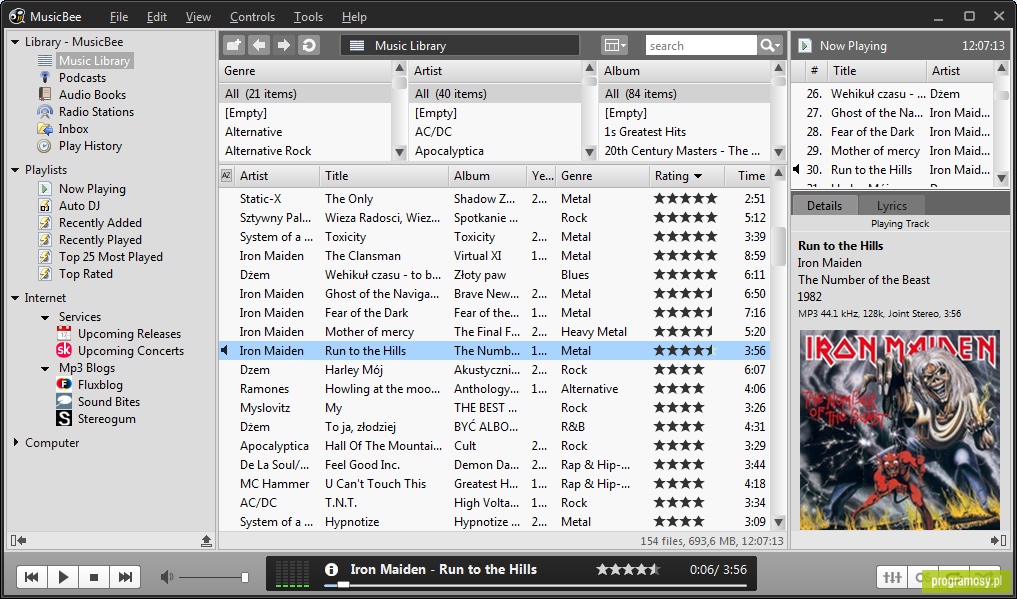Open the search options magnifier dropdown

click(x=770, y=45)
